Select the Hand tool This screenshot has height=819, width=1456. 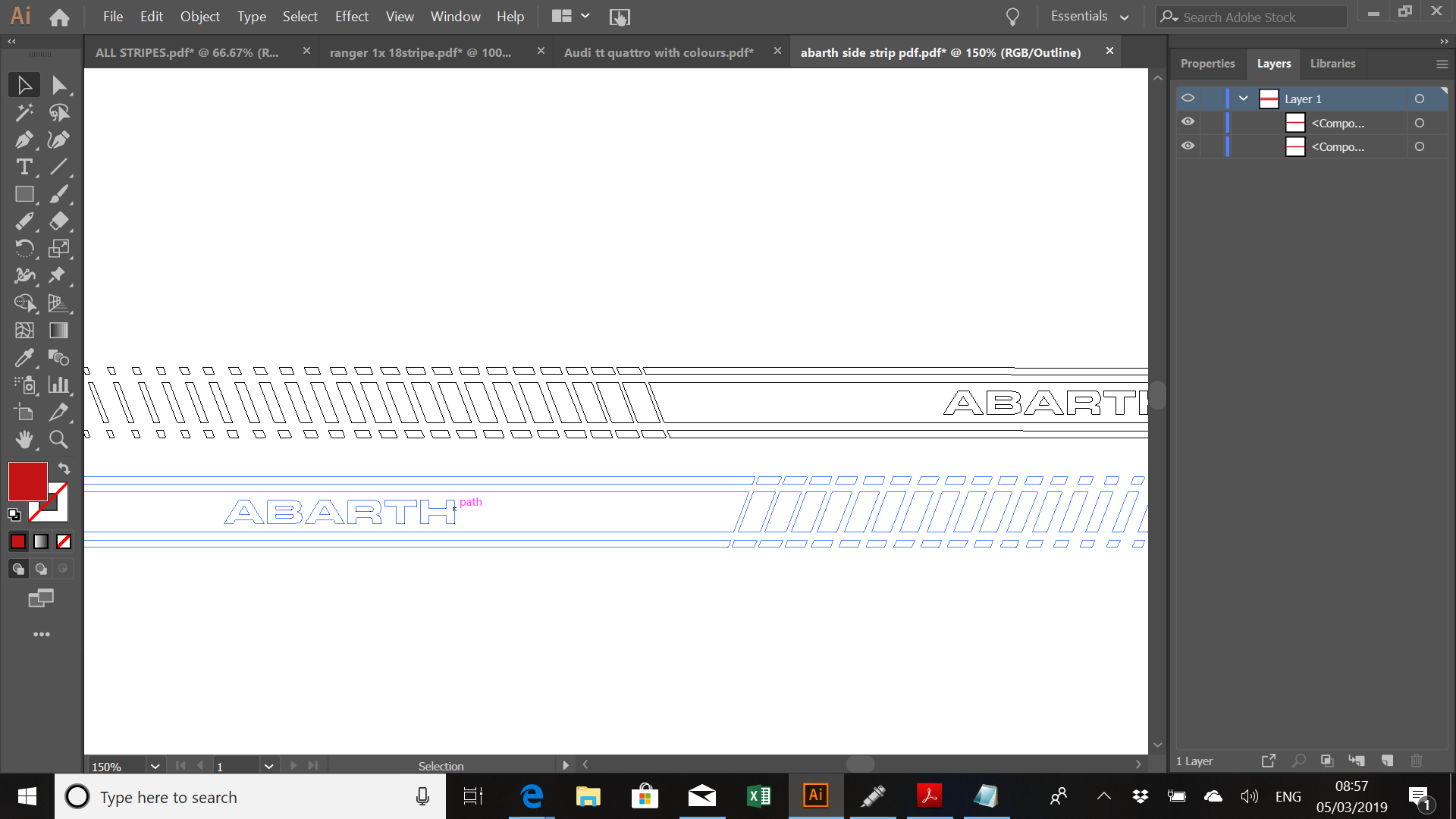[24, 440]
